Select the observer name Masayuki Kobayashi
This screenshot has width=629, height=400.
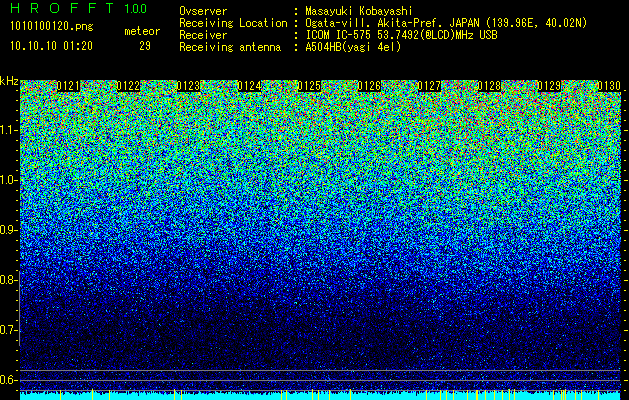(x=359, y=11)
